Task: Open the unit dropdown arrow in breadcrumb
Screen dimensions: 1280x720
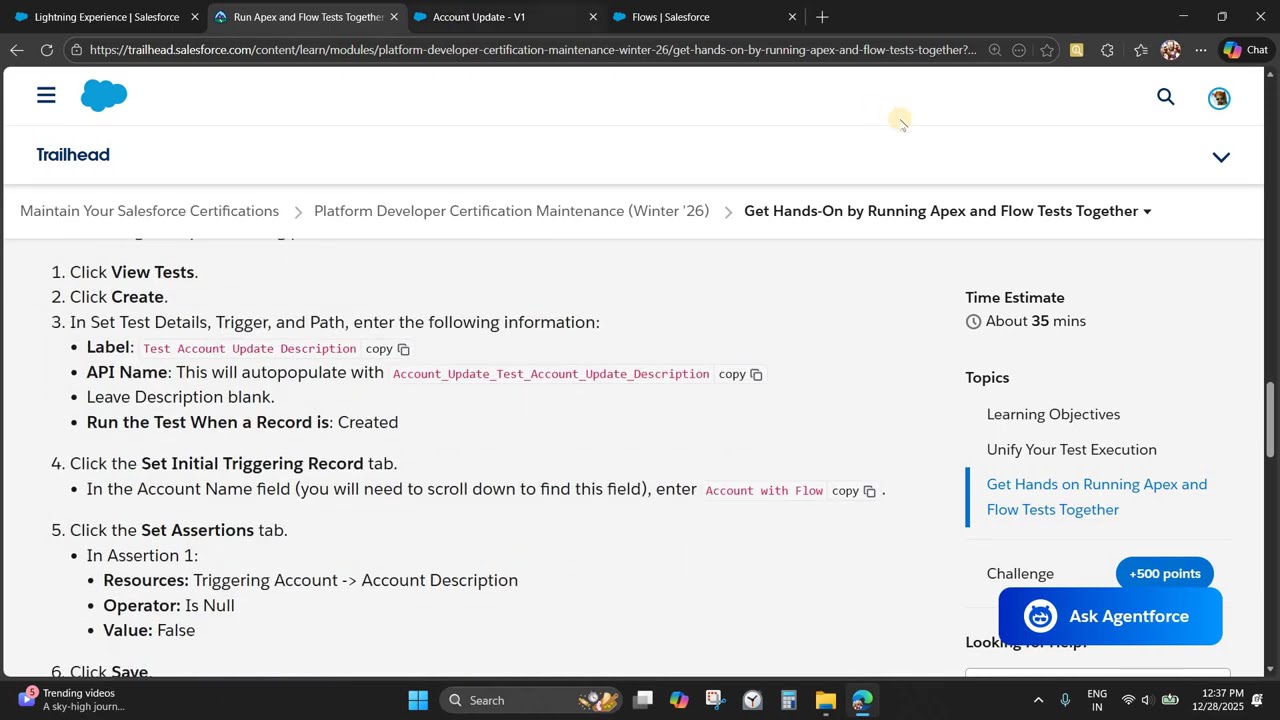Action: (x=1147, y=212)
